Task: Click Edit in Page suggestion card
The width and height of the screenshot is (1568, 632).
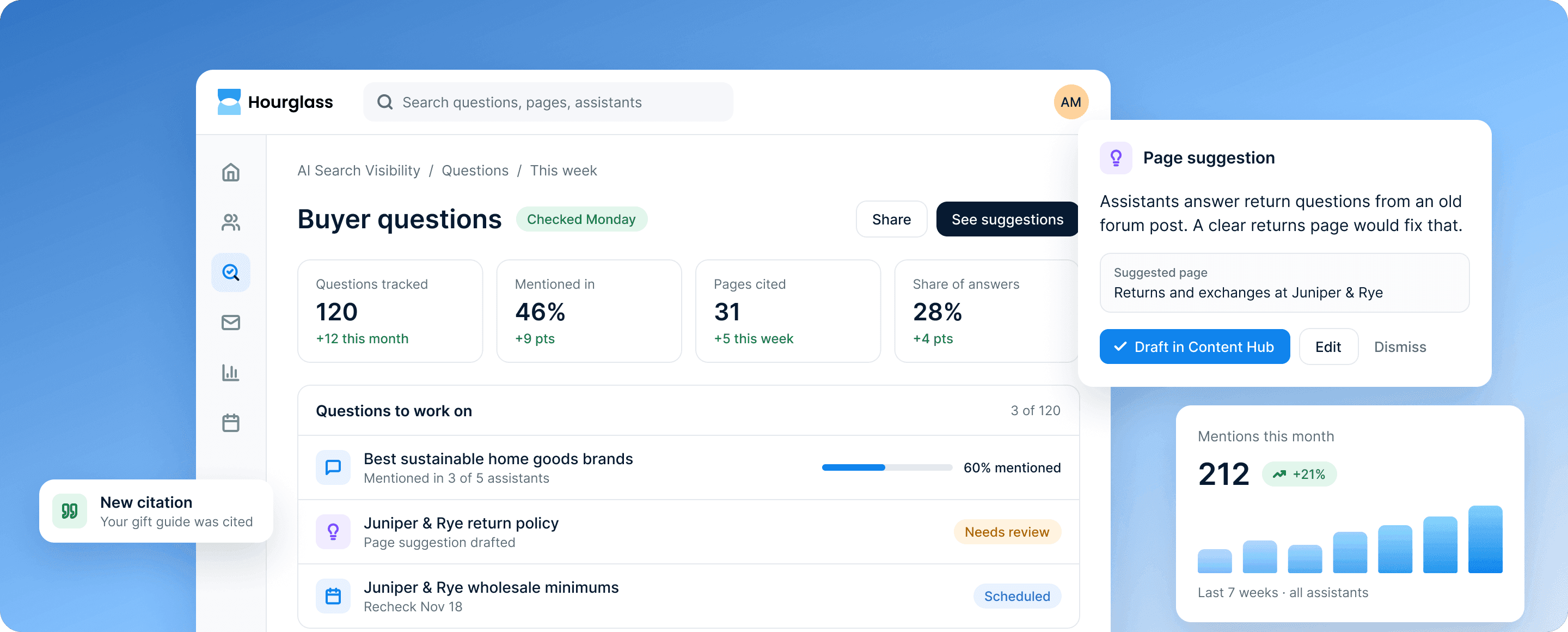Action: point(1328,347)
